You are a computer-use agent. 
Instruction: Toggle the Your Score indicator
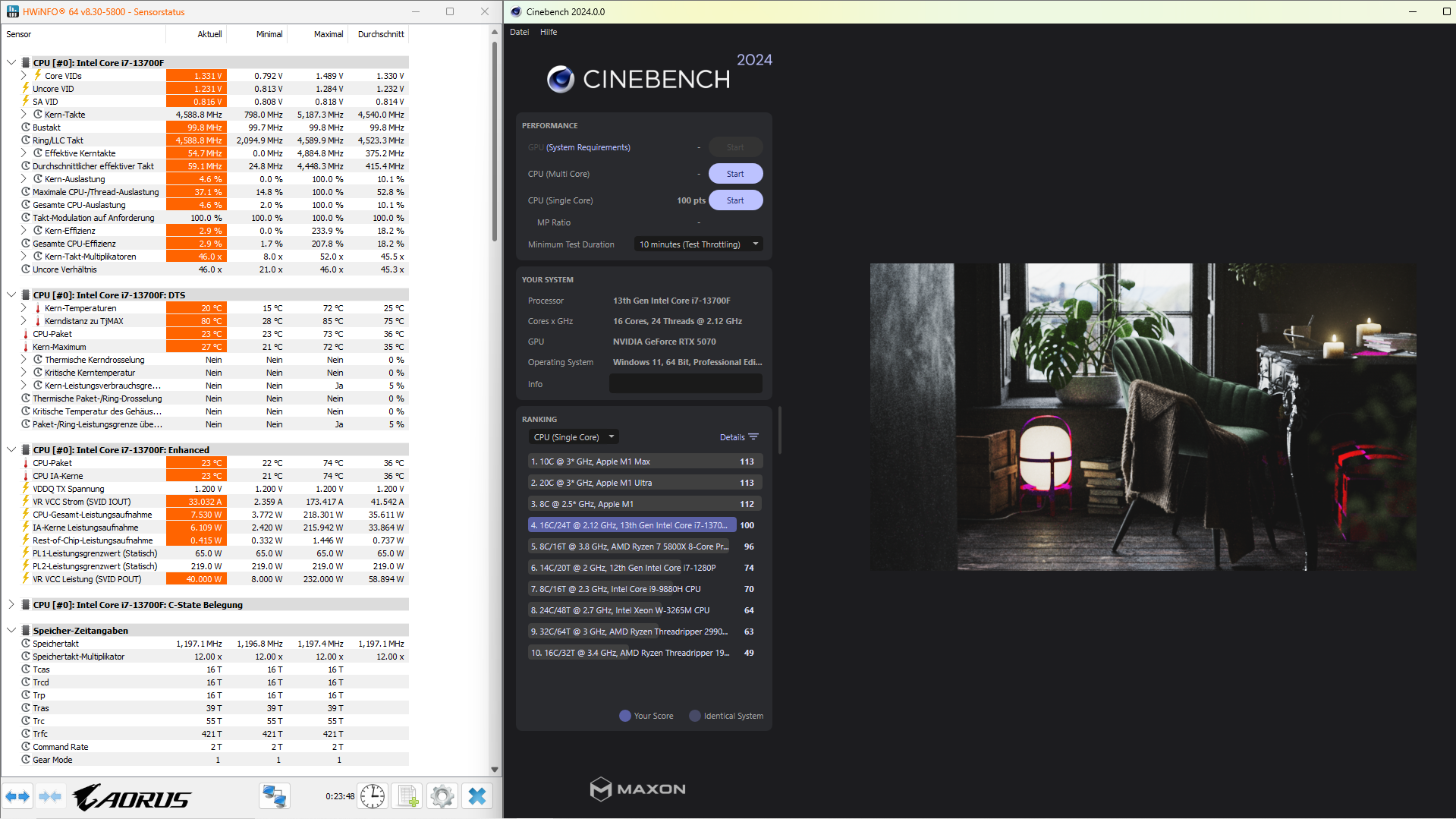624,715
